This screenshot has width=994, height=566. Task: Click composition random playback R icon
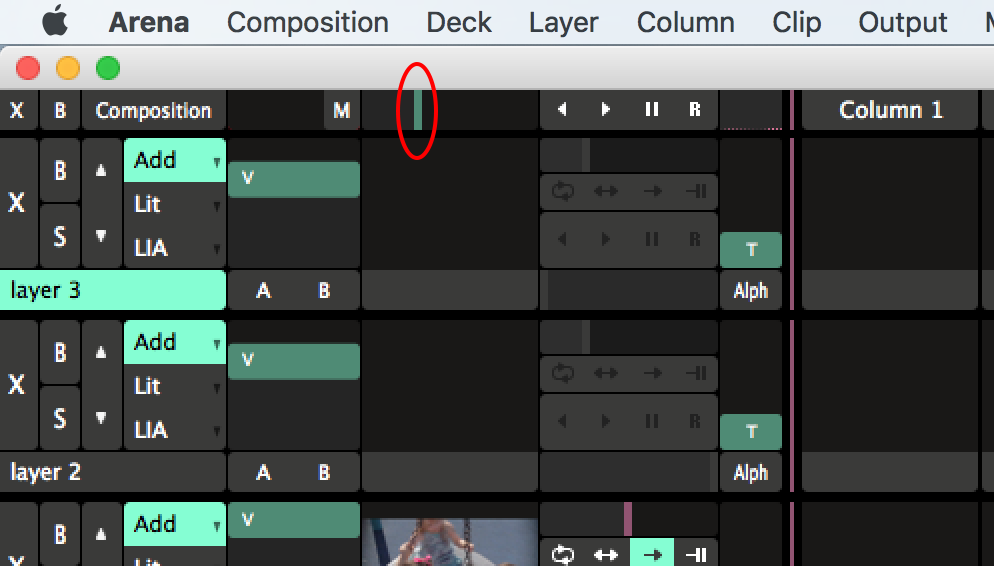click(695, 110)
